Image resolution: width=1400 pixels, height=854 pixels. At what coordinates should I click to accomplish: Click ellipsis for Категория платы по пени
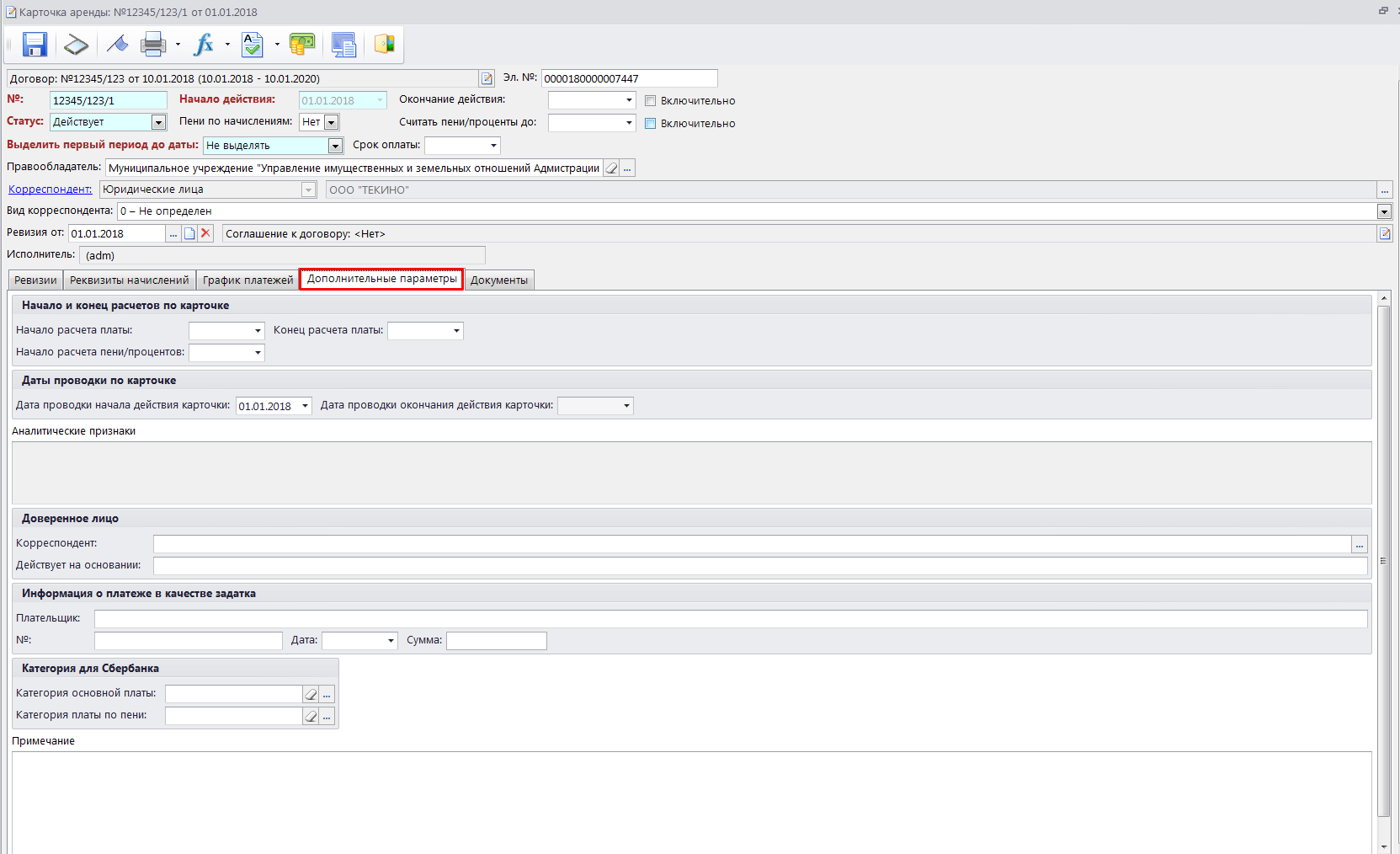(x=327, y=716)
